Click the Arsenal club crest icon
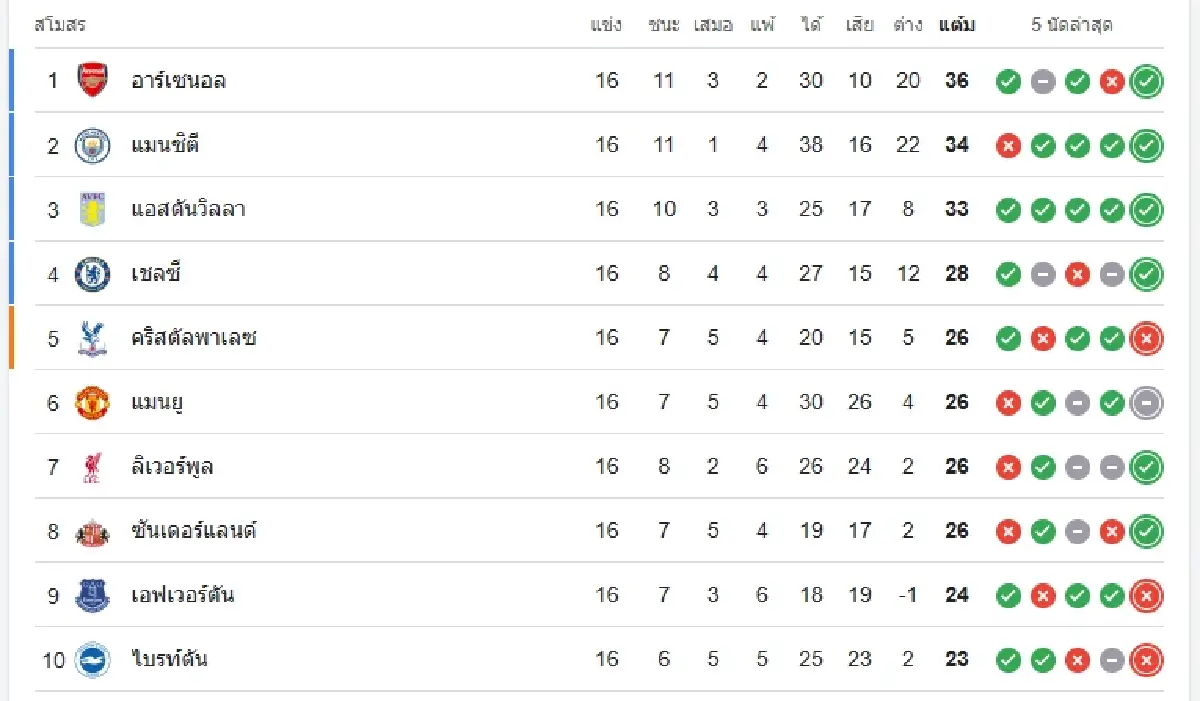Viewport: 1200px width, 701px height. 92,80
